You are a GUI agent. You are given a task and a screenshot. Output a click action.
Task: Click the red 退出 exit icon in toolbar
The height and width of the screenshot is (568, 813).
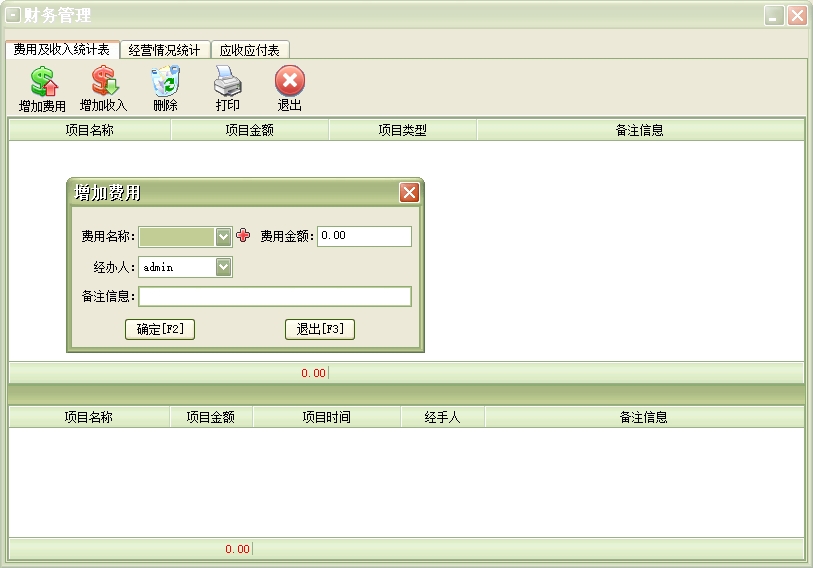289,82
